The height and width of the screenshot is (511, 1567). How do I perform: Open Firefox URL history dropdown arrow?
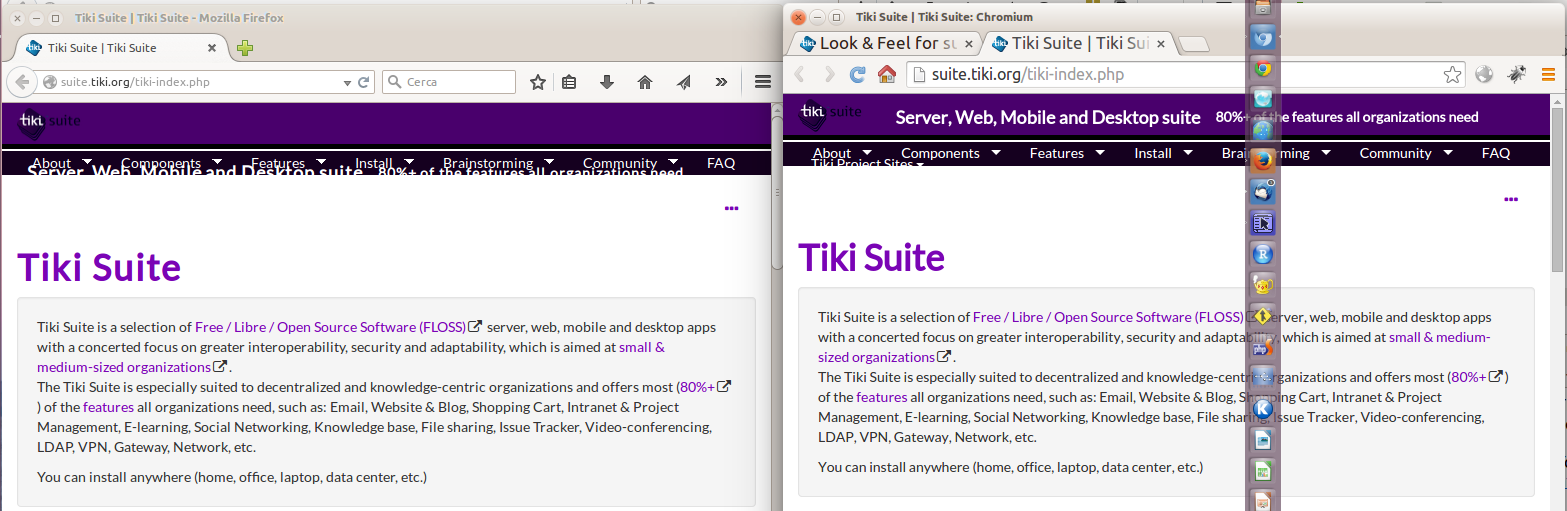coord(347,82)
